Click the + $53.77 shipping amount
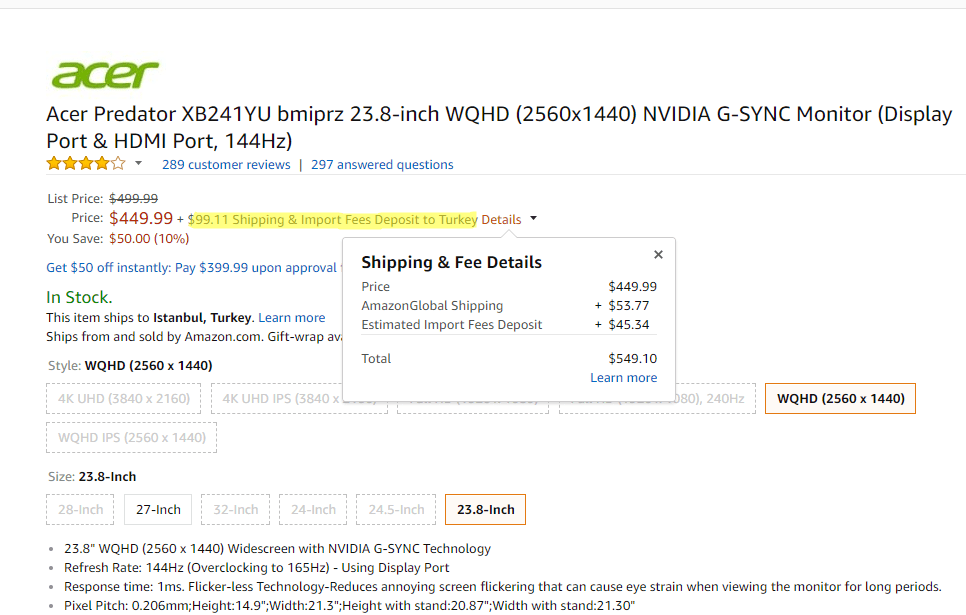This screenshot has width=966, height=615. [622, 306]
